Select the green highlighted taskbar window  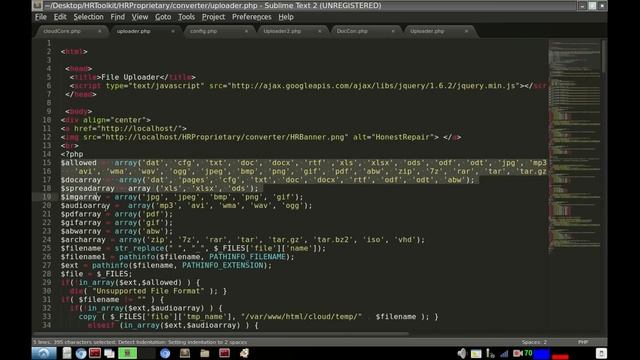[x=127, y=353]
